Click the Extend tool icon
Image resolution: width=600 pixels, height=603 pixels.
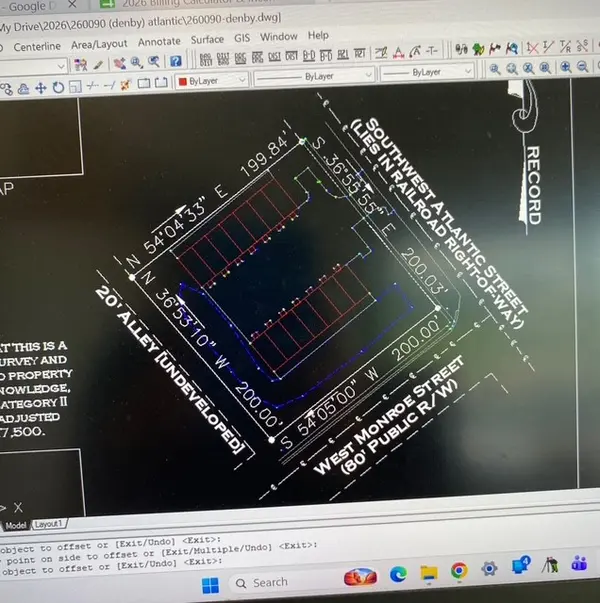(109, 85)
